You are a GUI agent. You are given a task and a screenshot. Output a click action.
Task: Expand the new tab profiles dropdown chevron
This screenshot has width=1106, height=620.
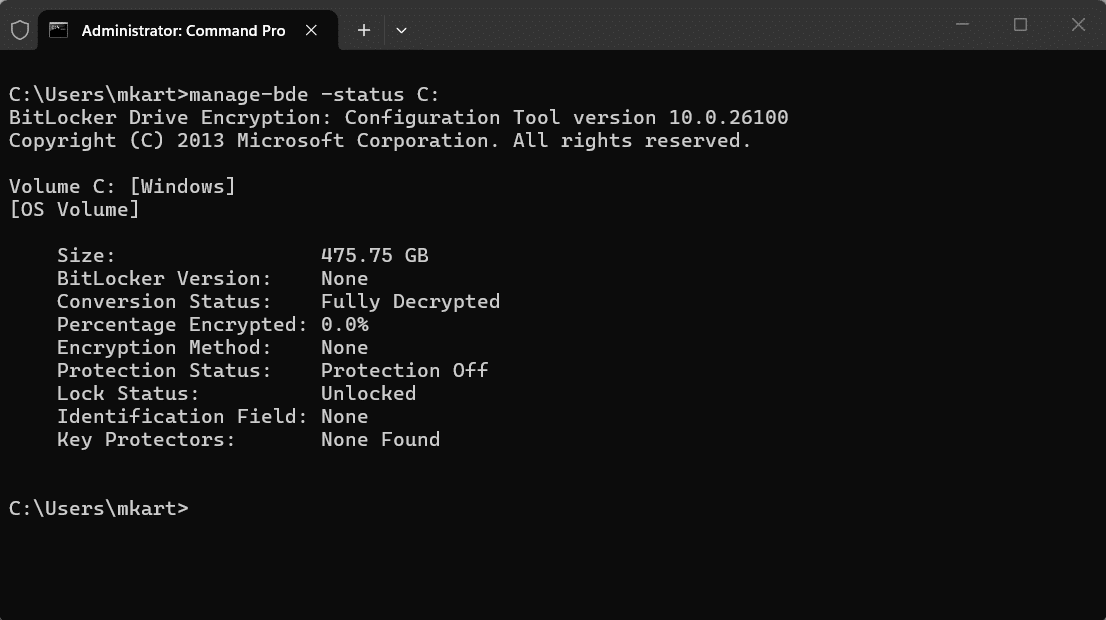tap(401, 30)
